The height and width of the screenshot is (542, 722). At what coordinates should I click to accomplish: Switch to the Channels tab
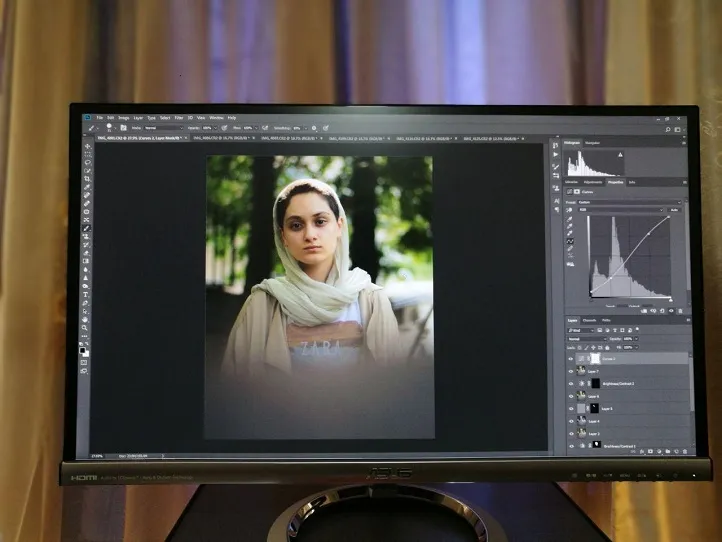coord(589,321)
